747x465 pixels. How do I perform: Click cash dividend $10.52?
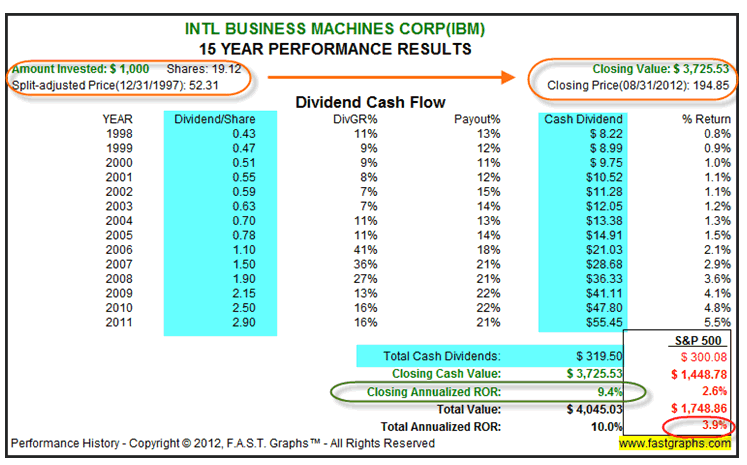pos(604,177)
